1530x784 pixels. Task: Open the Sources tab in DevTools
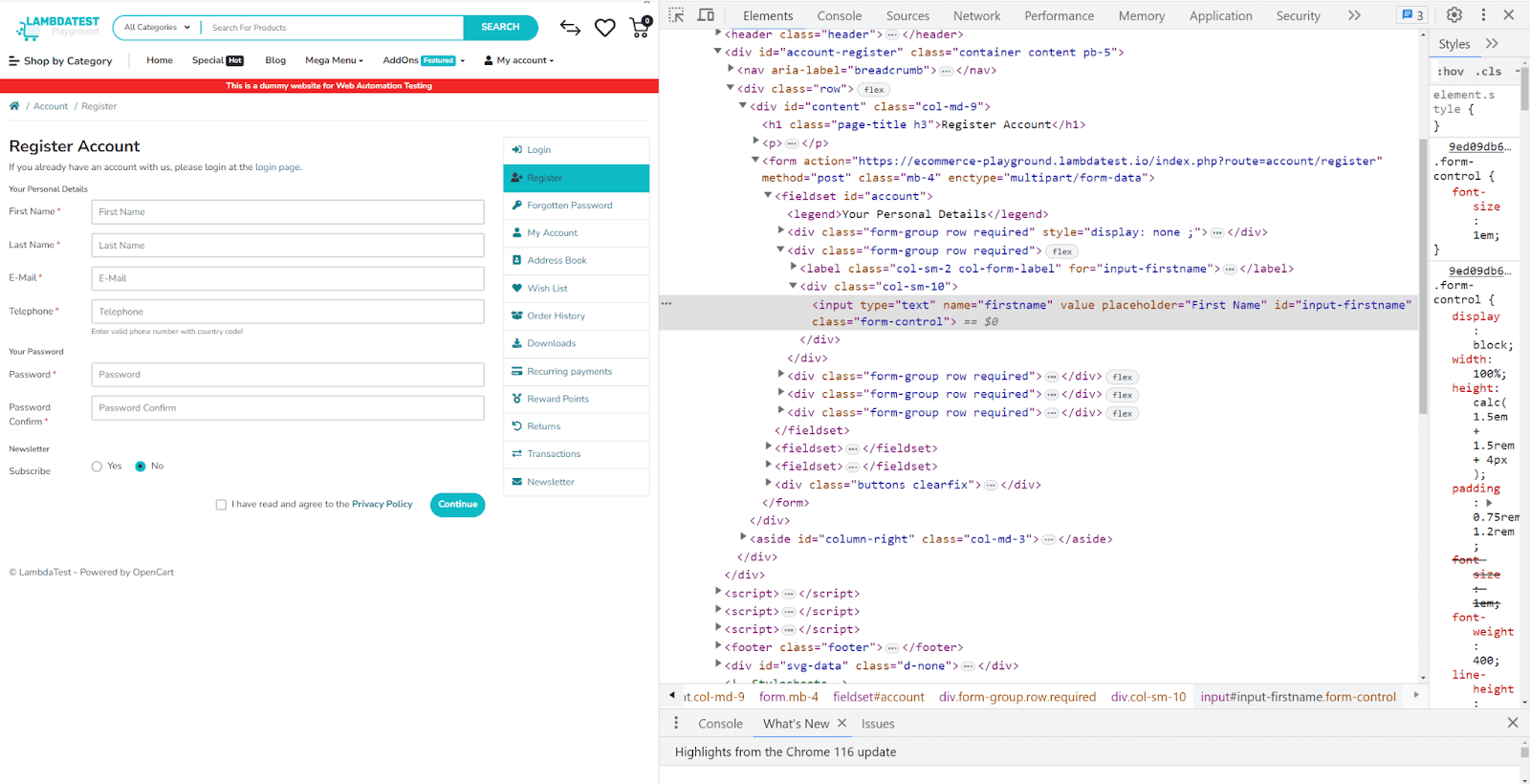907,16
